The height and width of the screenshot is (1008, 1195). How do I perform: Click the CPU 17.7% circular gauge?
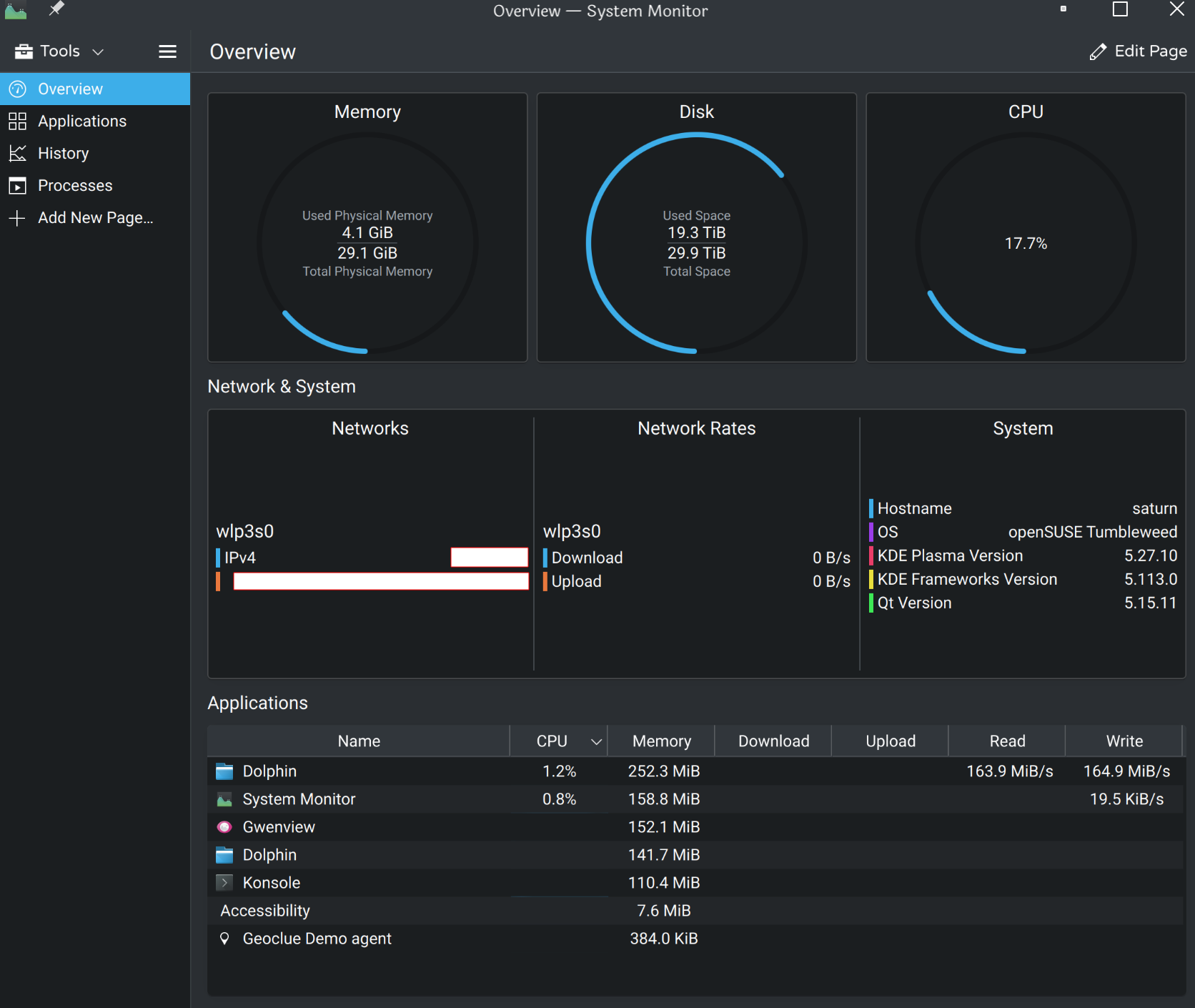1026,243
